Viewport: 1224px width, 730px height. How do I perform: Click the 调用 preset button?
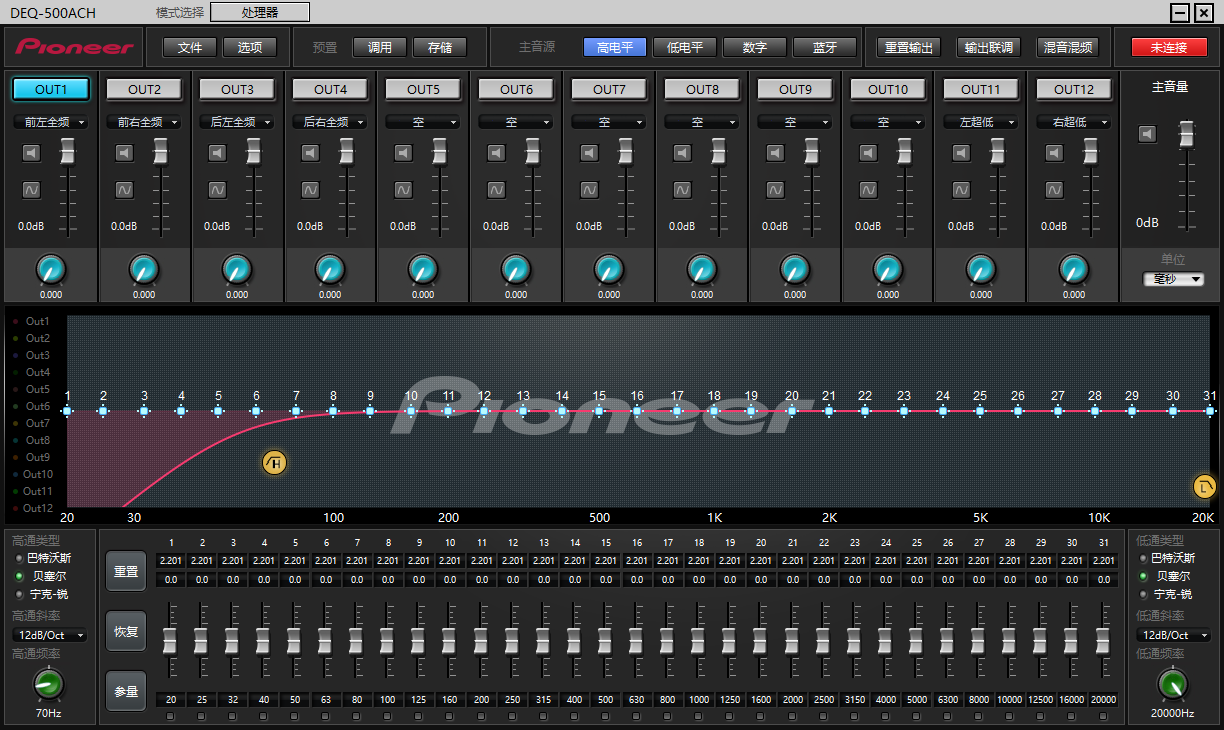pos(380,47)
